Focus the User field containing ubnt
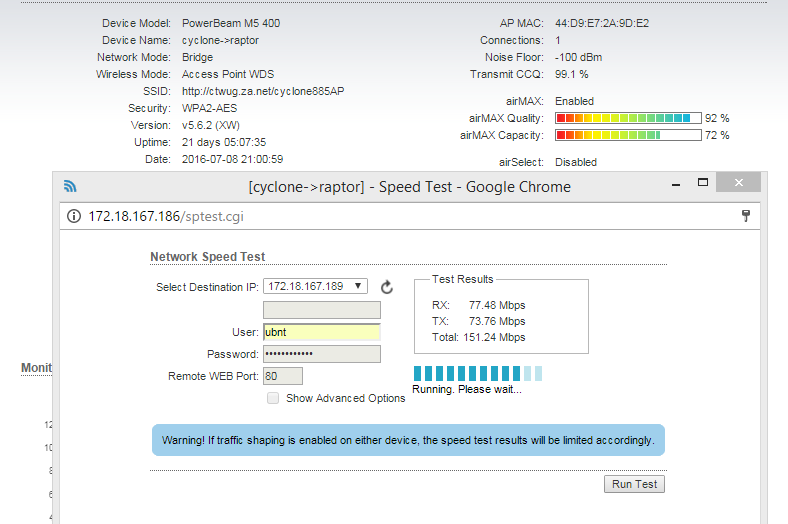 pos(321,332)
